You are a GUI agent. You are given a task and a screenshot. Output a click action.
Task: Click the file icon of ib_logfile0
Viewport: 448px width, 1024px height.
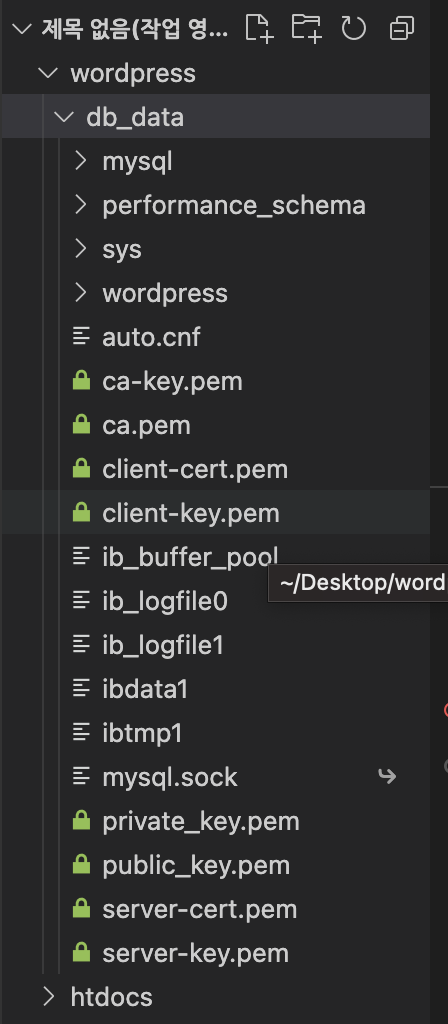[81, 600]
